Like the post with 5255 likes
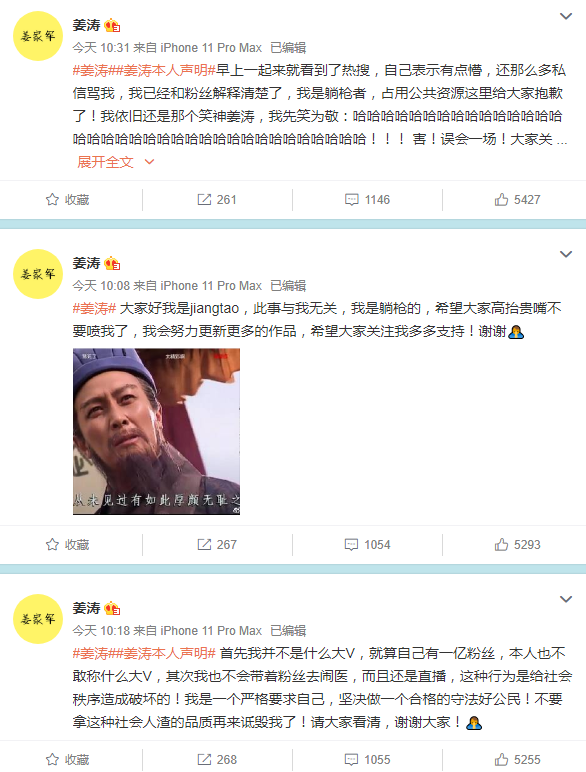The height and width of the screenshot is (772, 586). (517, 760)
